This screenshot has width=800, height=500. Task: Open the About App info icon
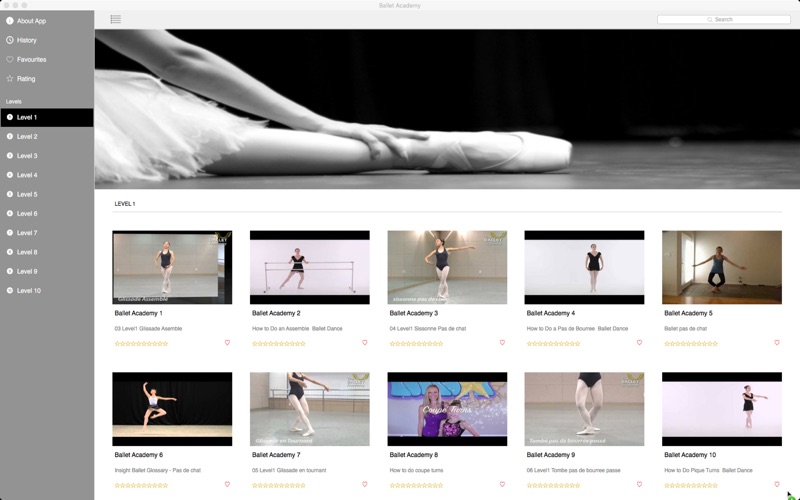pos(10,21)
